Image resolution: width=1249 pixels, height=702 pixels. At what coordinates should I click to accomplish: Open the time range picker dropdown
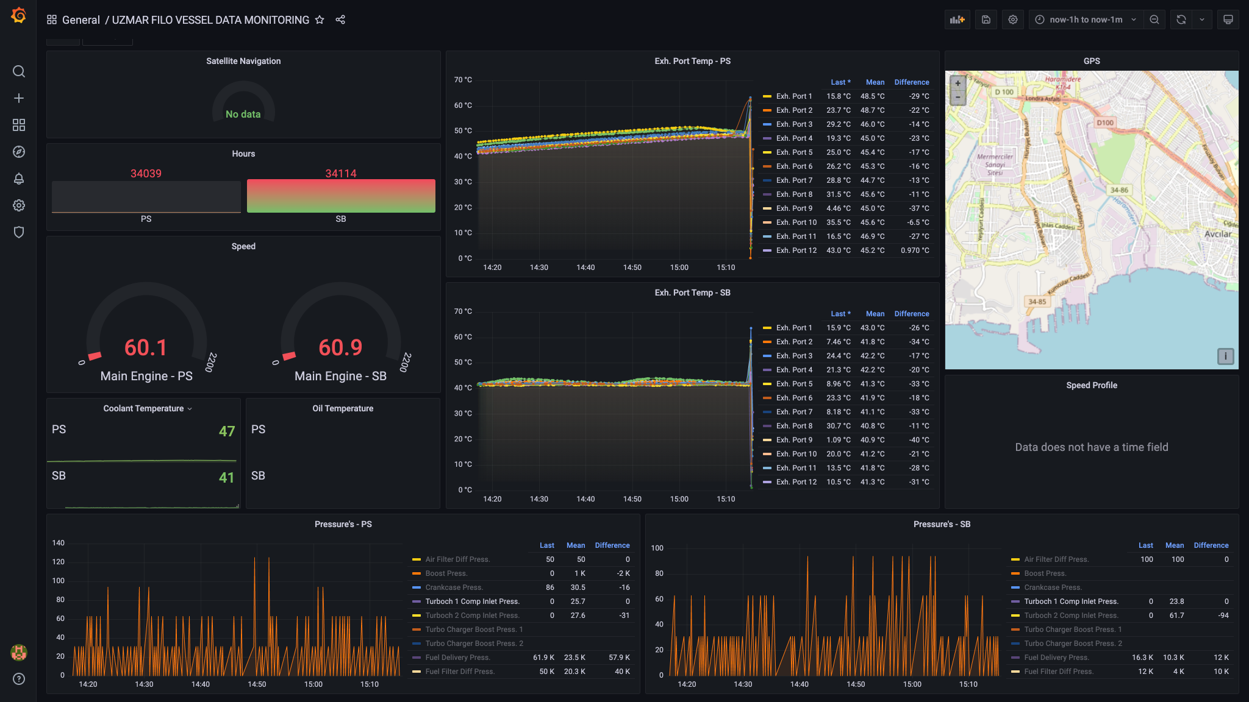(1086, 20)
